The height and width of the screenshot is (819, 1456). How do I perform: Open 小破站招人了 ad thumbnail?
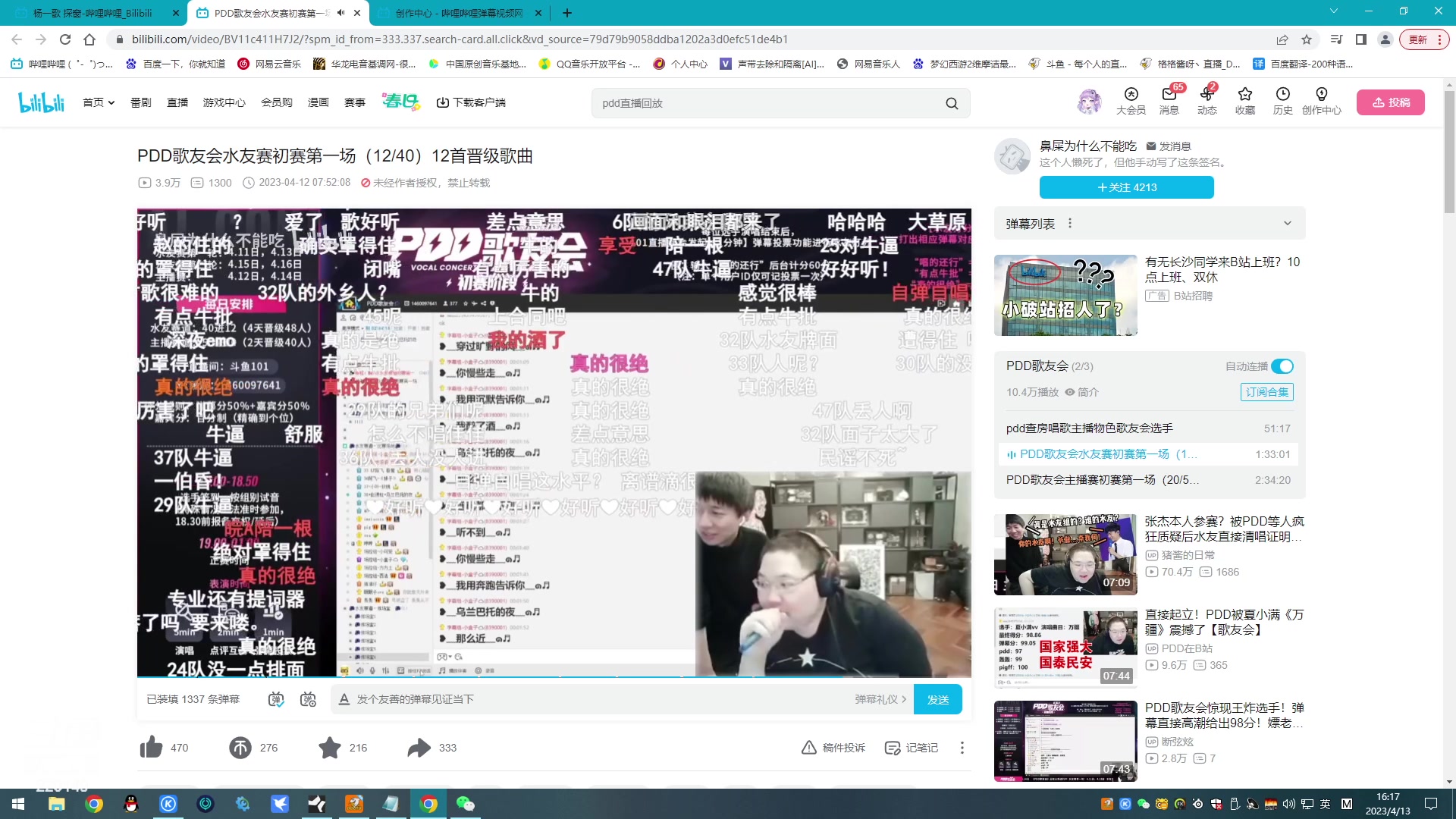(x=1065, y=295)
